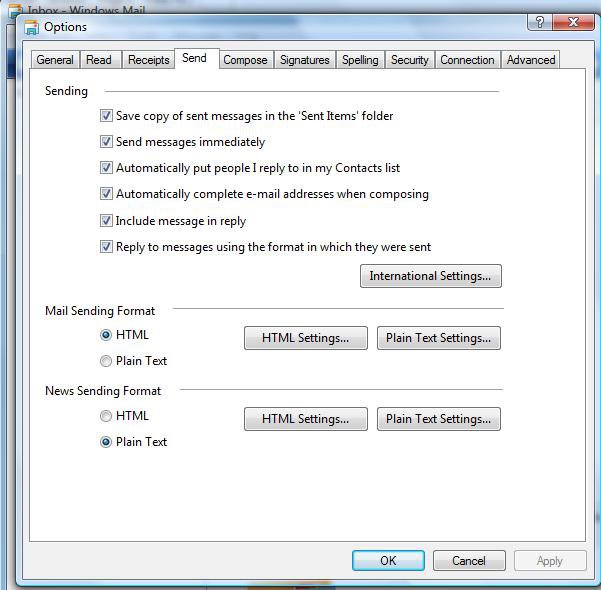Open the Read tab
Viewport: 601px width, 590px height.
[99, 60]
